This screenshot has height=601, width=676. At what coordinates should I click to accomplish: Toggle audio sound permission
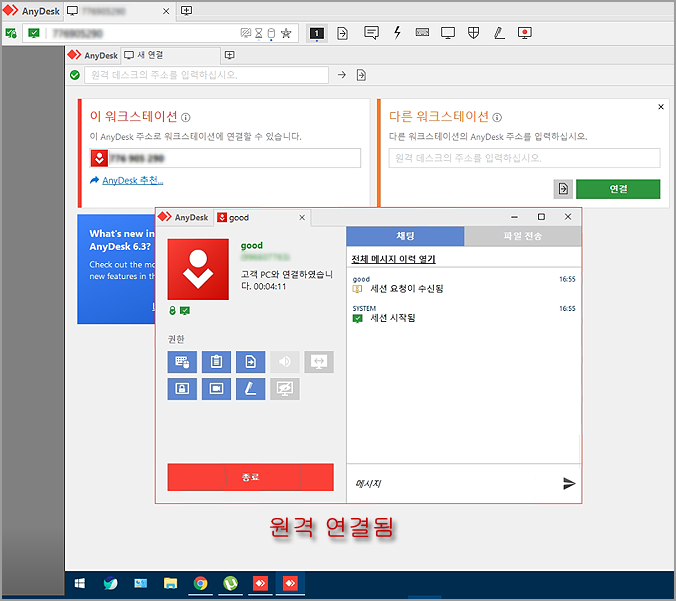285,362
